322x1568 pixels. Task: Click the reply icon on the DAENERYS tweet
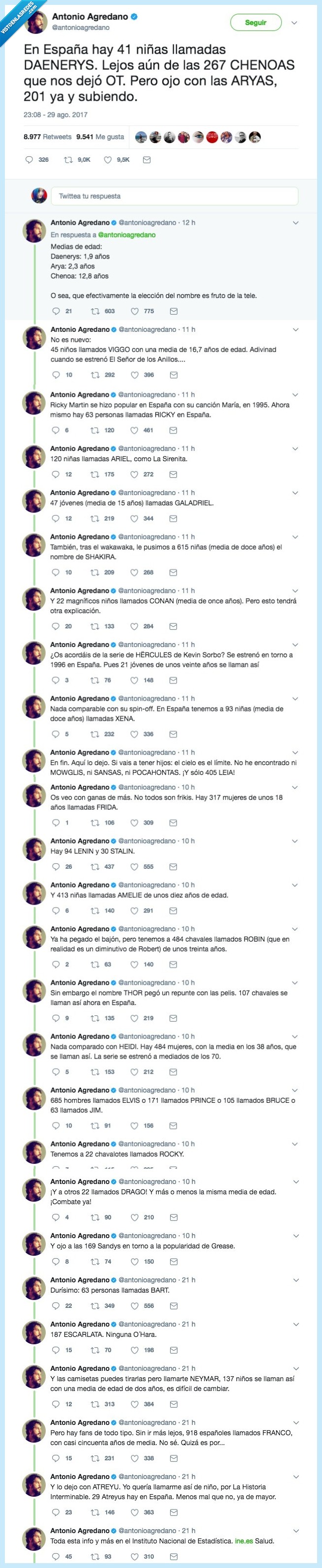(x=29, y=160)
